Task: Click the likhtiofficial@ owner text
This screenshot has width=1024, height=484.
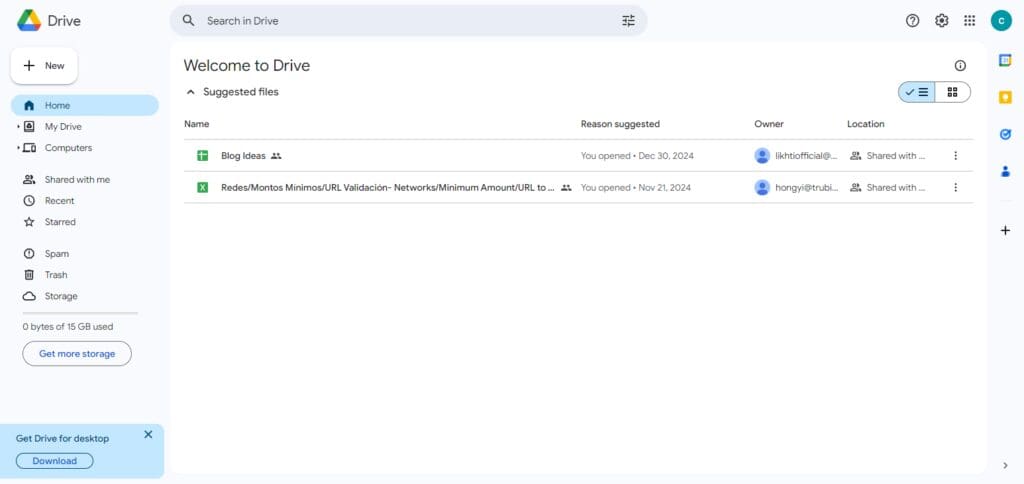Action: click(x=807, y=156)
